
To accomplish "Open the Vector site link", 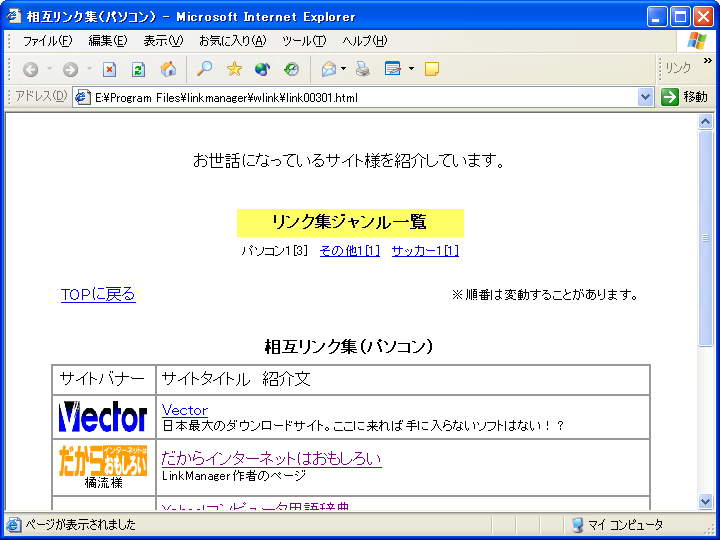I will 185,410.
